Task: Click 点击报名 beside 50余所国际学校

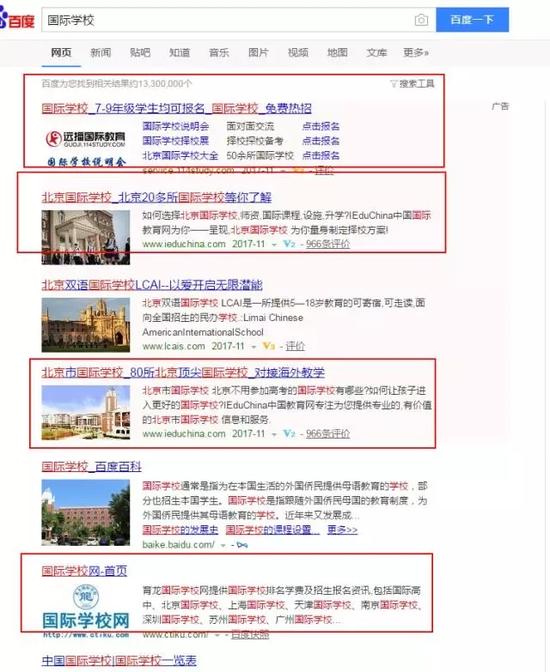Action: tap(321, 156)
